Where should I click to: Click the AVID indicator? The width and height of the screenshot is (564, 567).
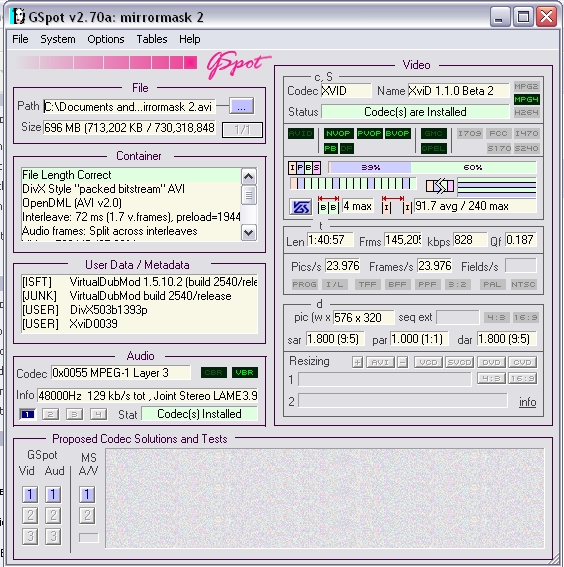click(x=300, y=133)
